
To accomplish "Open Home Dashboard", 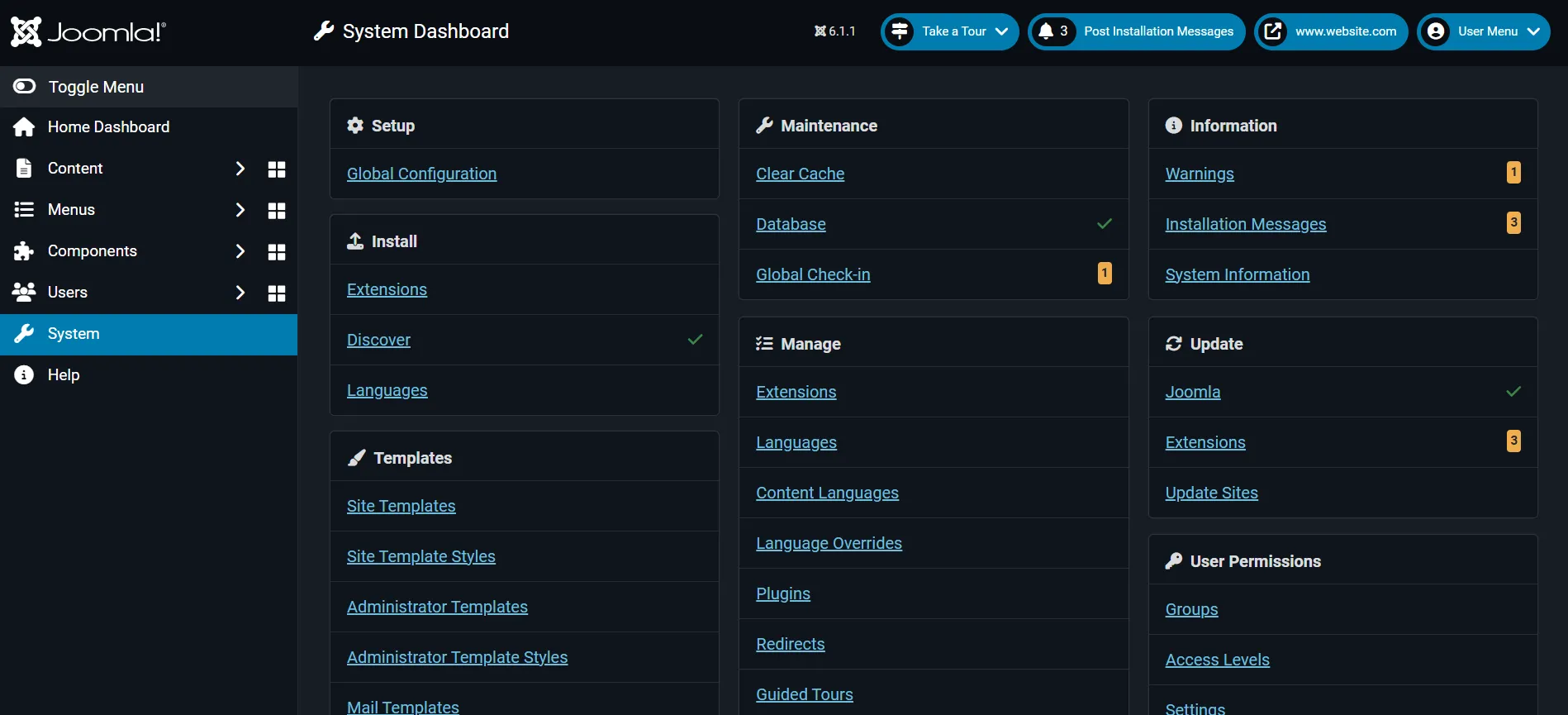I will point(149,127).
